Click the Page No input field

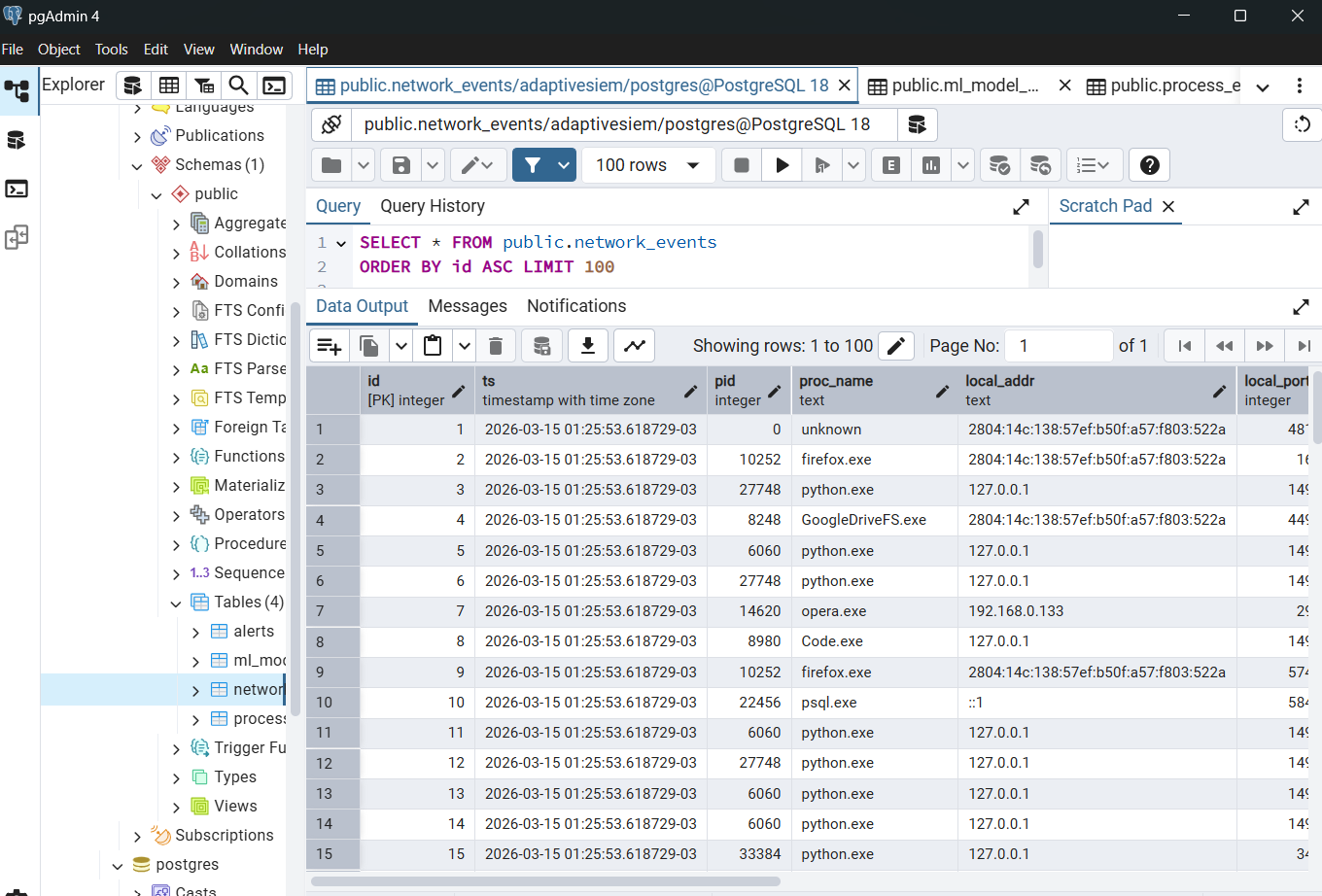pos(1059,345)
